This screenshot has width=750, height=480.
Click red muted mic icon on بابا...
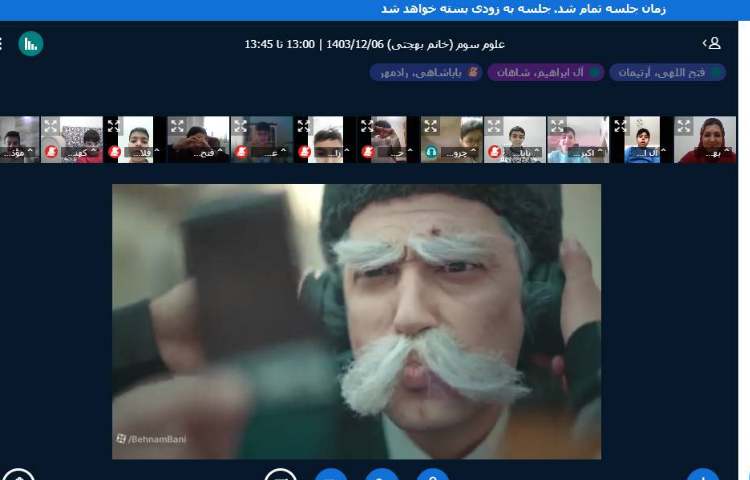point(495,152)
